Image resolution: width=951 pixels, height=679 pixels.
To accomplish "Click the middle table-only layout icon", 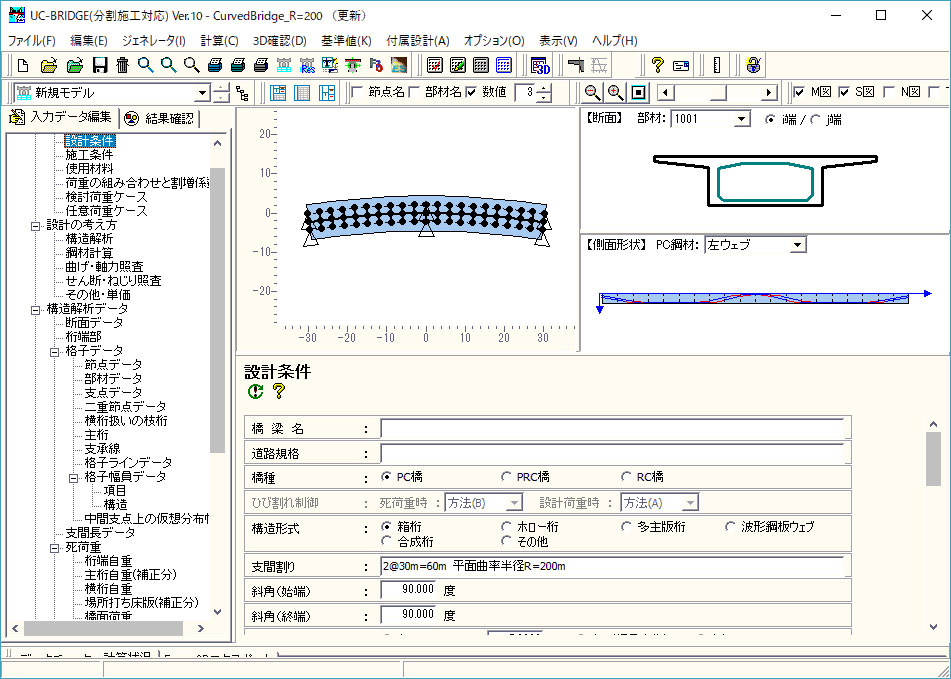I will tap(301, 93).
